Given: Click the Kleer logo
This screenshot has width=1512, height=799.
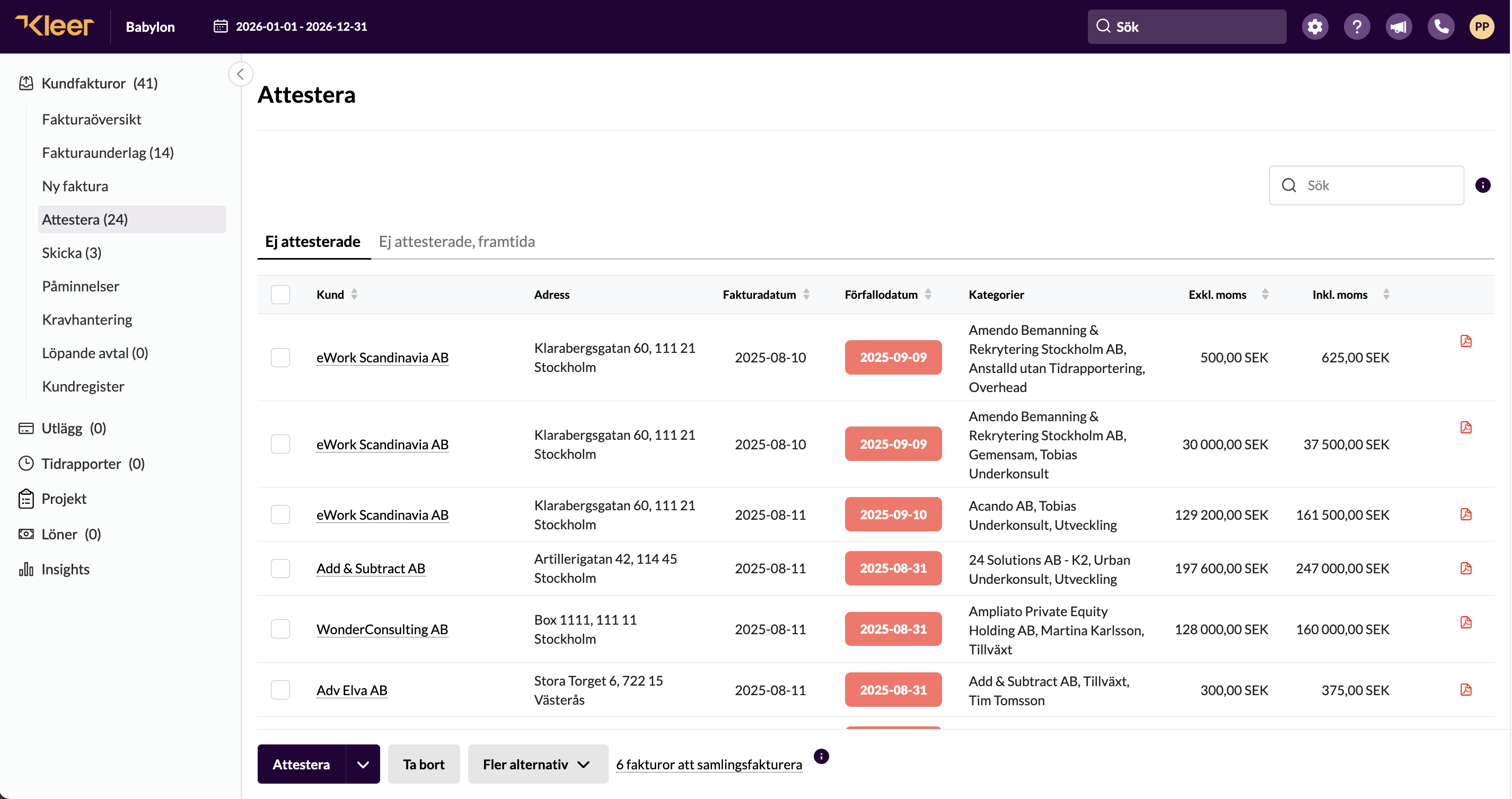Looking at the screenshot, I should click(x=55, y=26).
